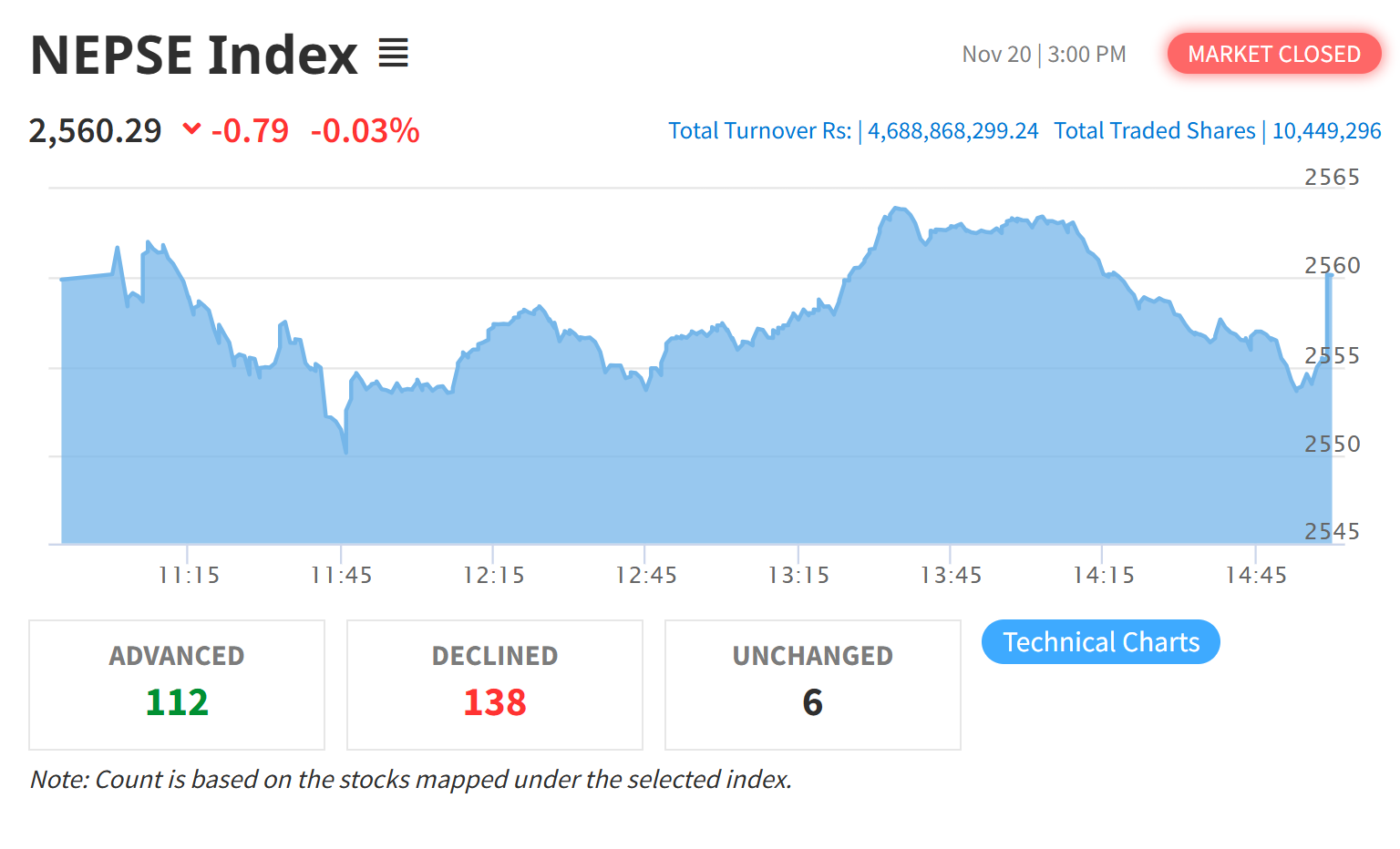This screenshot has height=849, width=1400.
Task: Select the UNCHANGED 6 count box
Action: point(813,685)
